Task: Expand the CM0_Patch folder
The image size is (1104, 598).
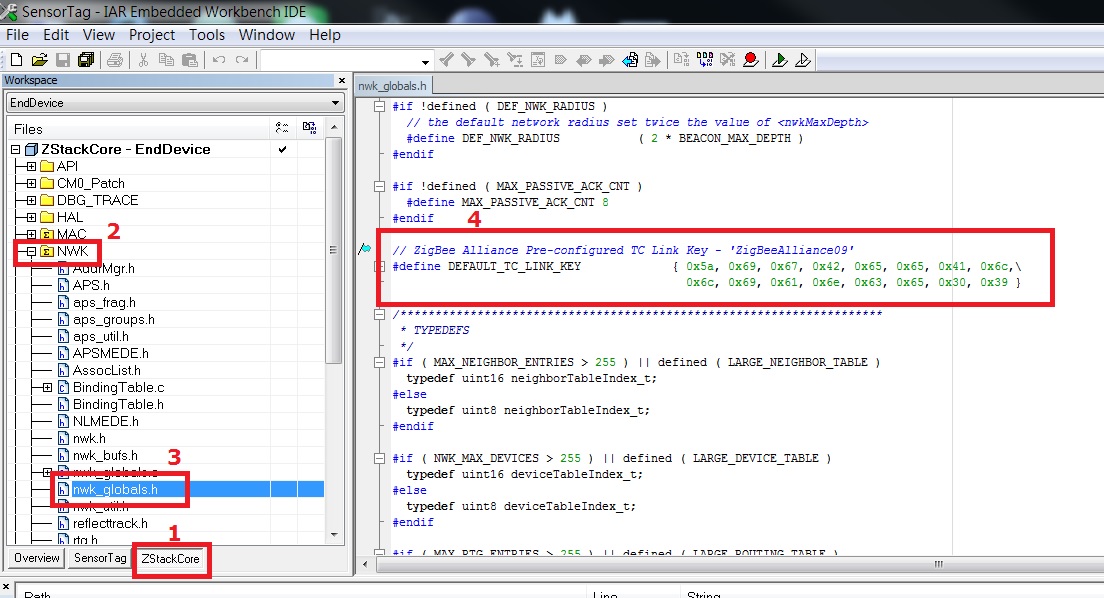Action: (31, 183)
